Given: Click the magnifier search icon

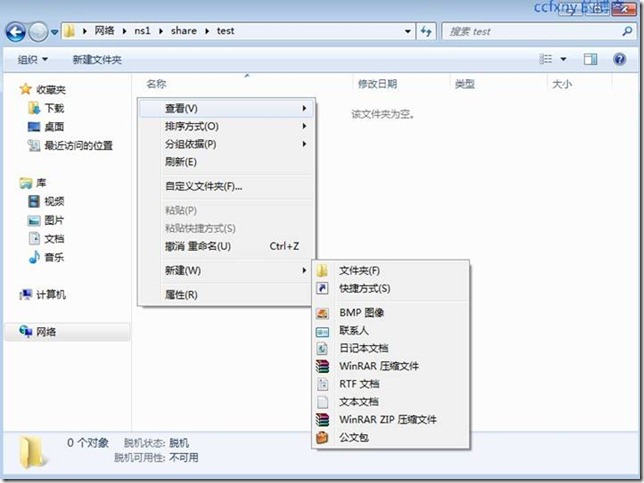Looking at the screenshot, I should 627,31.
